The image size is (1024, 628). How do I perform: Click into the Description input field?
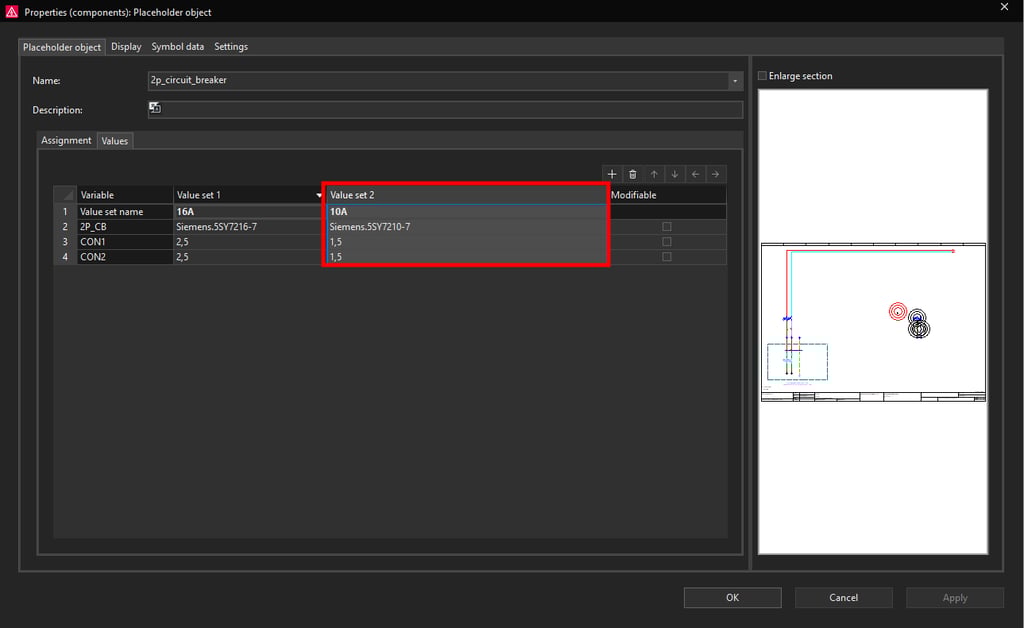pyautogui.click(x=445, y=110)
